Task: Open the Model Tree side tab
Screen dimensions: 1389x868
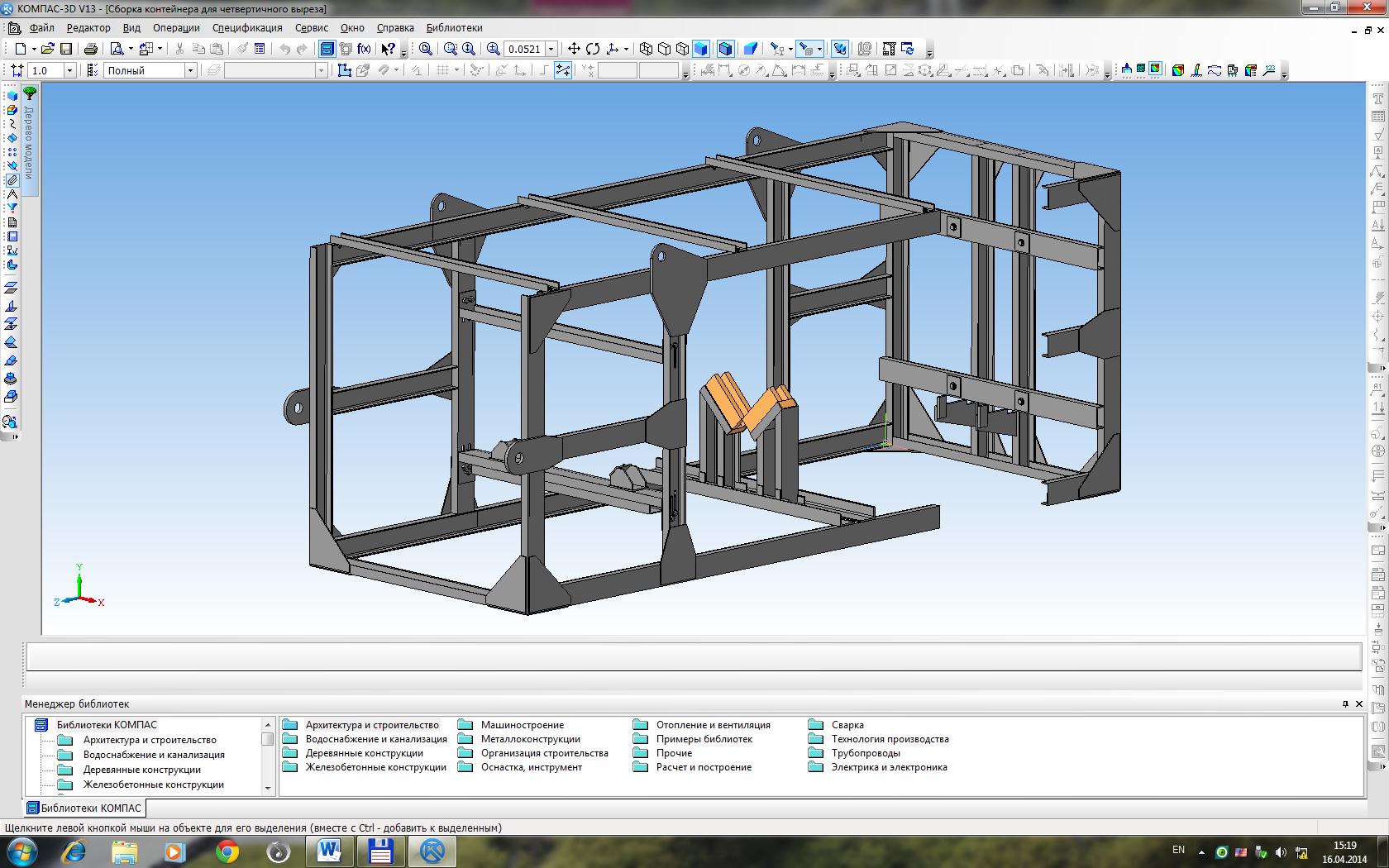Action: coord(30,141)
